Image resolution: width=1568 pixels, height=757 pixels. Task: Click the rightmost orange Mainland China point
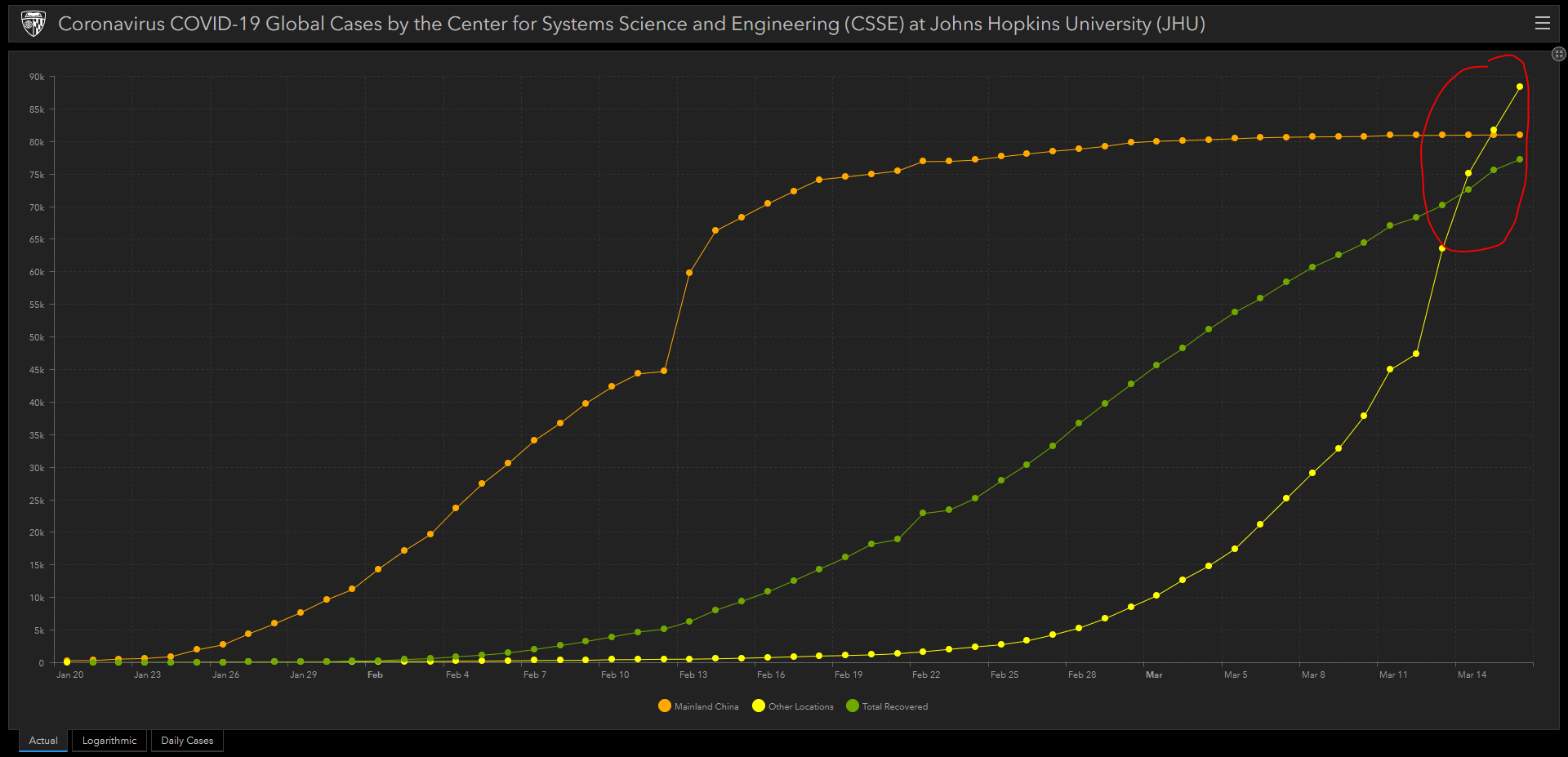click(1520, 135)
